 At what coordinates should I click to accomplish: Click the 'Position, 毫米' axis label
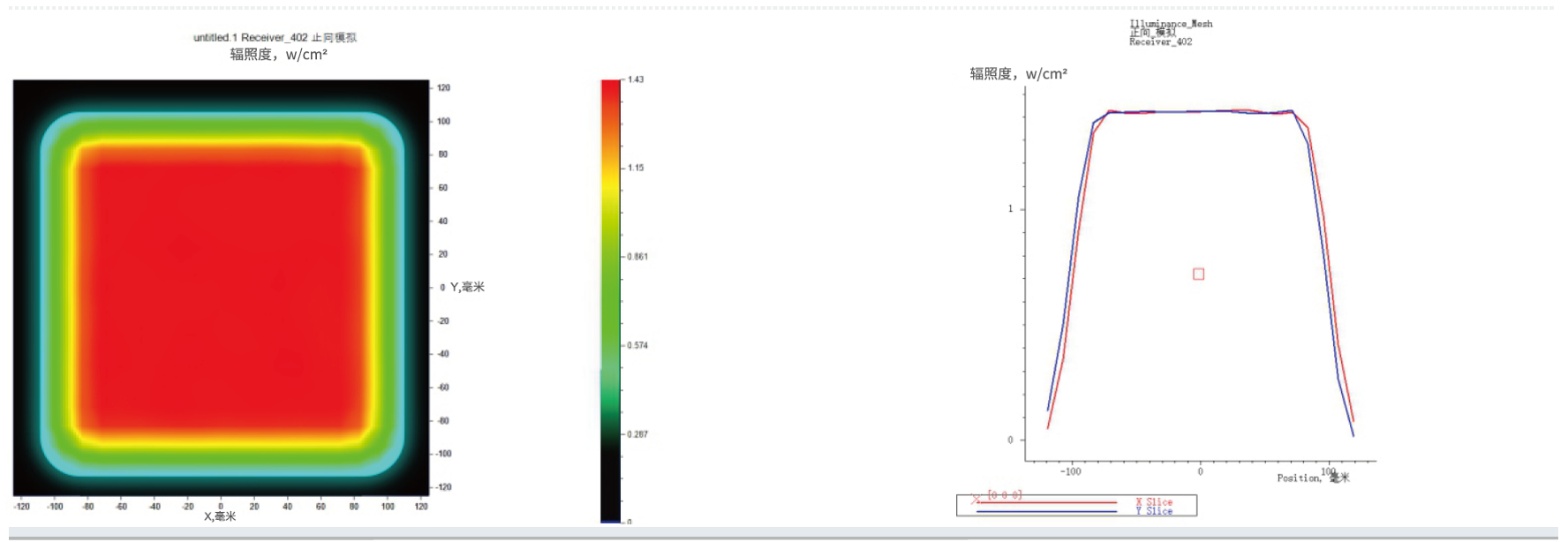point(1313,478)
